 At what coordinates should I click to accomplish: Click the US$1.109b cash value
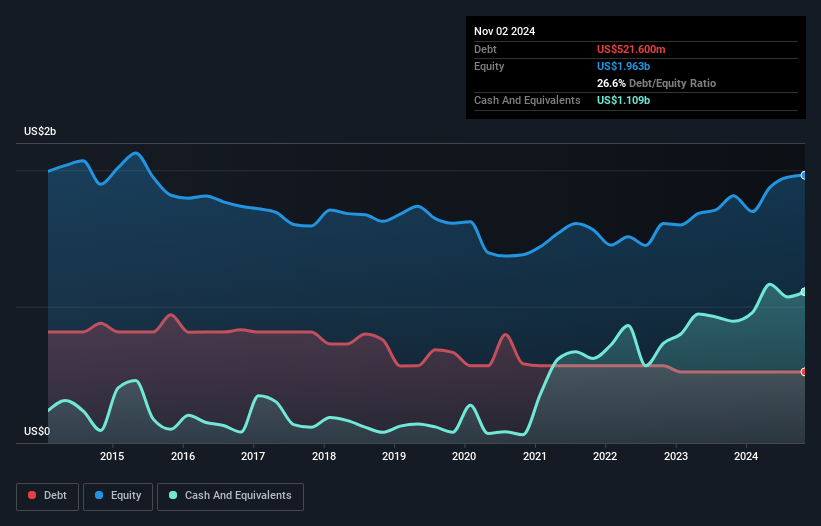coord(623,100)
